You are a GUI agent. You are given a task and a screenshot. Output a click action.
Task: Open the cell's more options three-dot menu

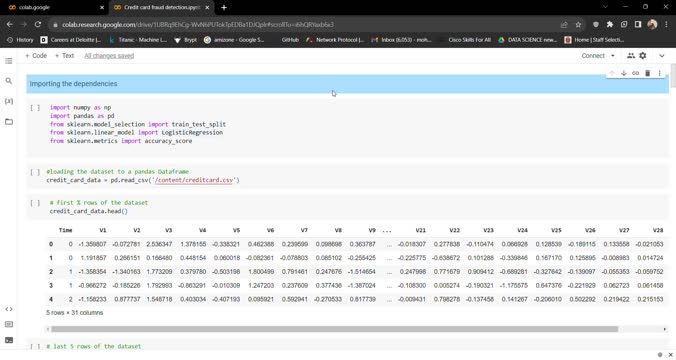(x=659, y=73)
